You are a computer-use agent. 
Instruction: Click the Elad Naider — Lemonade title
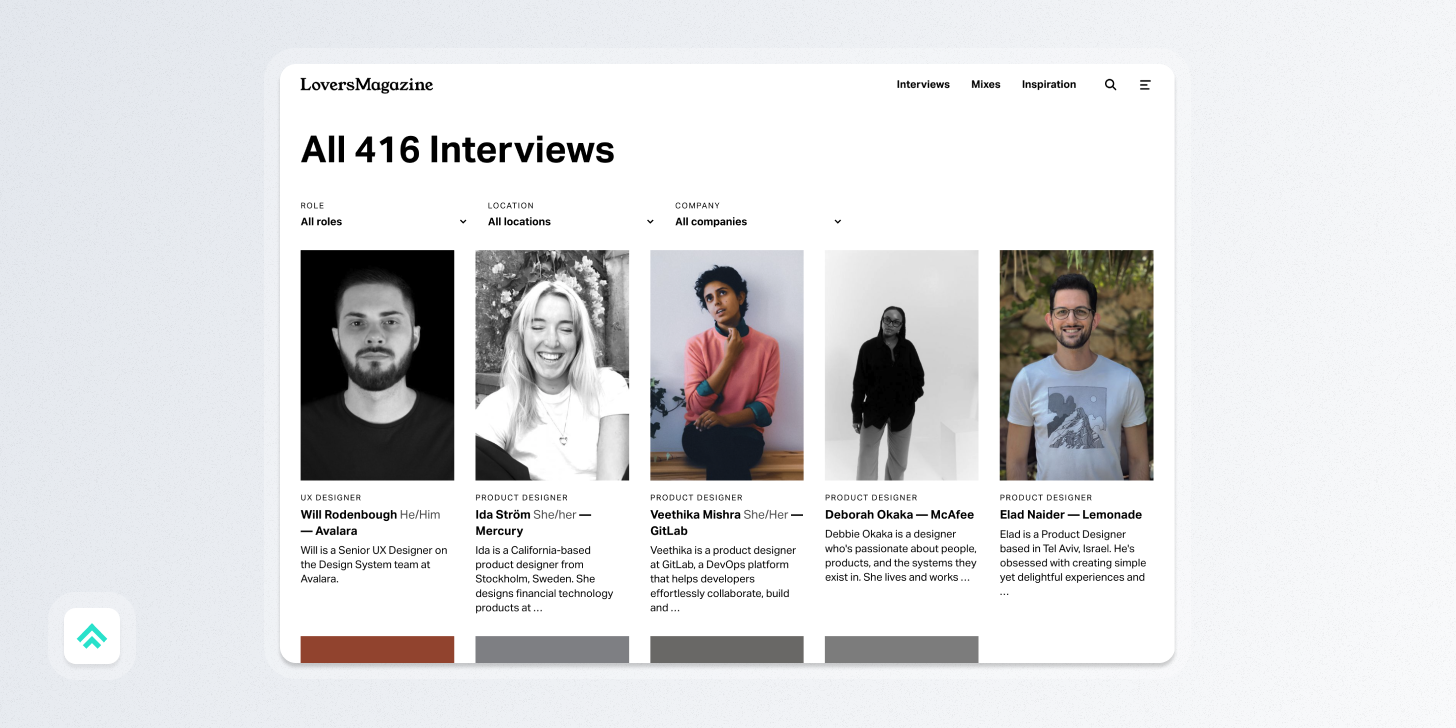coord(1070,515)
